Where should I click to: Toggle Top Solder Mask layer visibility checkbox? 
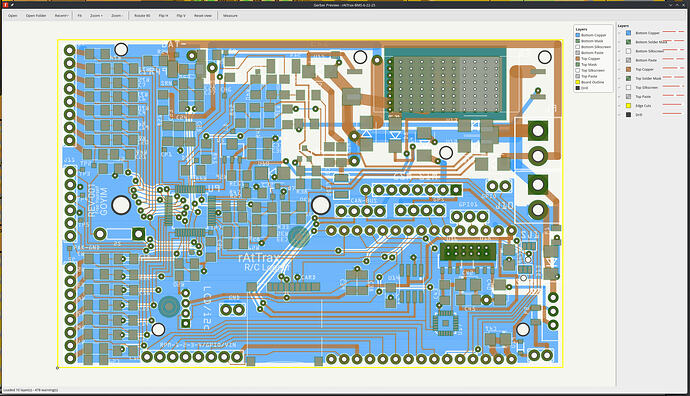pyautogui.click(x=620, y=78)
